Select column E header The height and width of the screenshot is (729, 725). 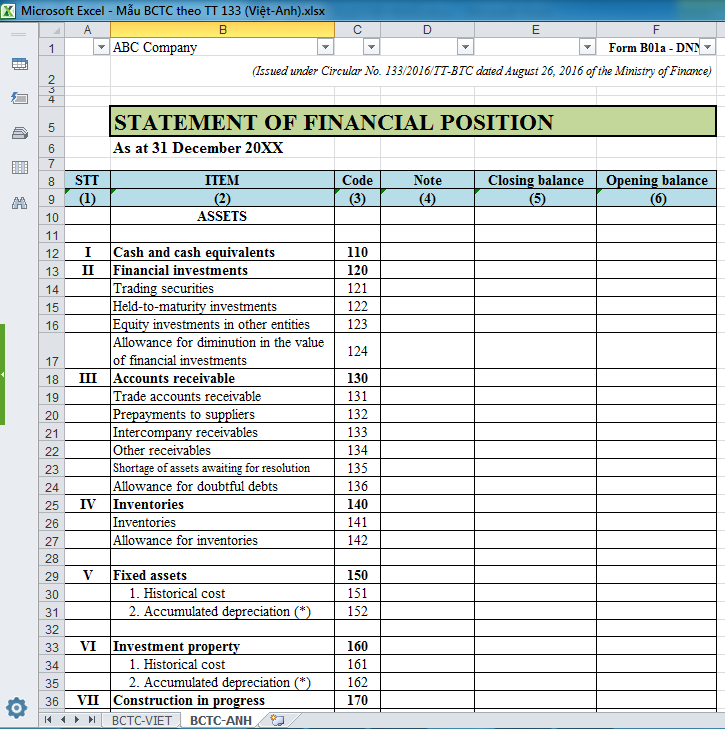(535, 30)
